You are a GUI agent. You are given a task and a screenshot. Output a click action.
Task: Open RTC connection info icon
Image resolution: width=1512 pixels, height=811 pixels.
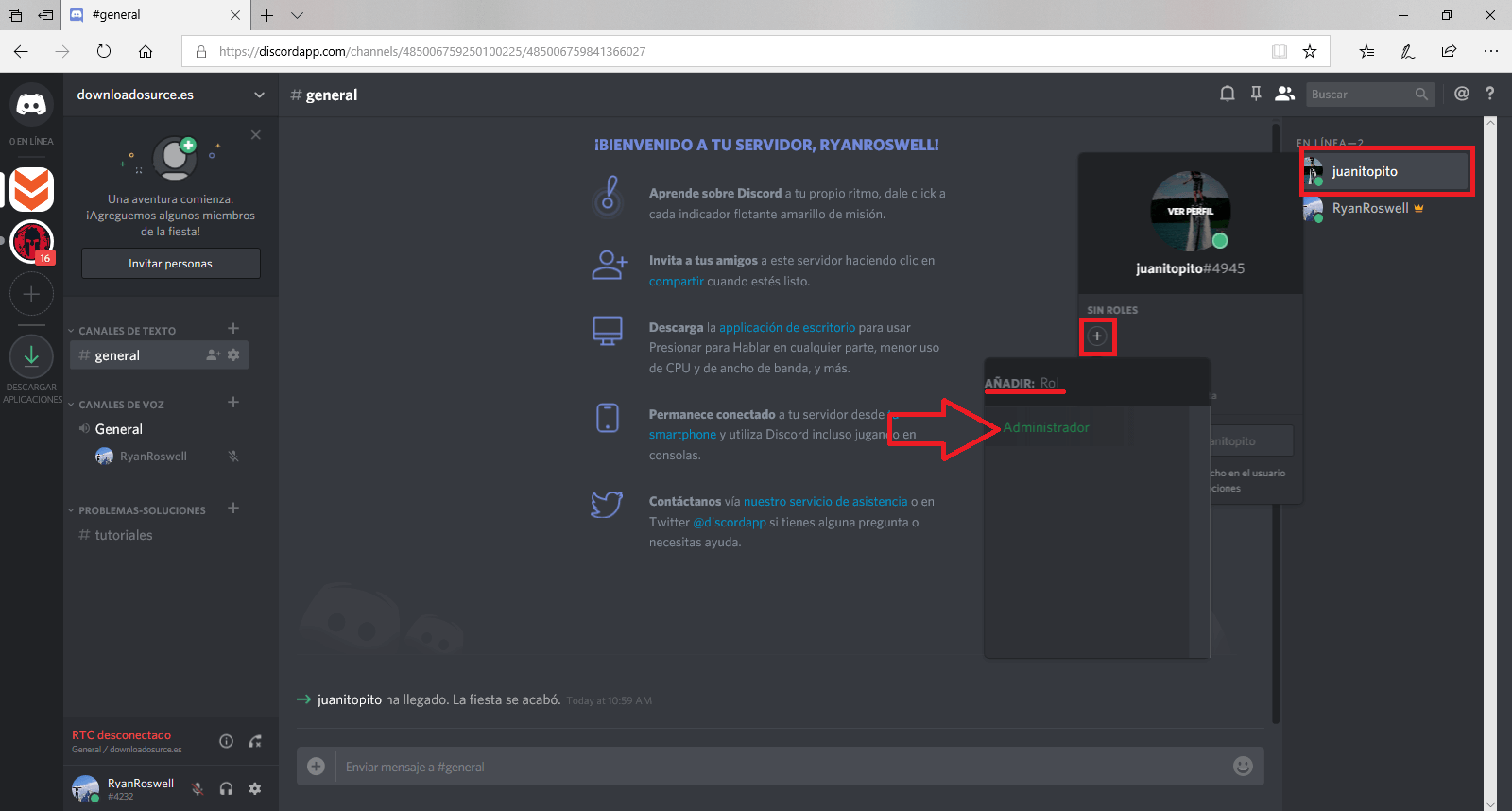pyautogui.click(x=226, y=741)
